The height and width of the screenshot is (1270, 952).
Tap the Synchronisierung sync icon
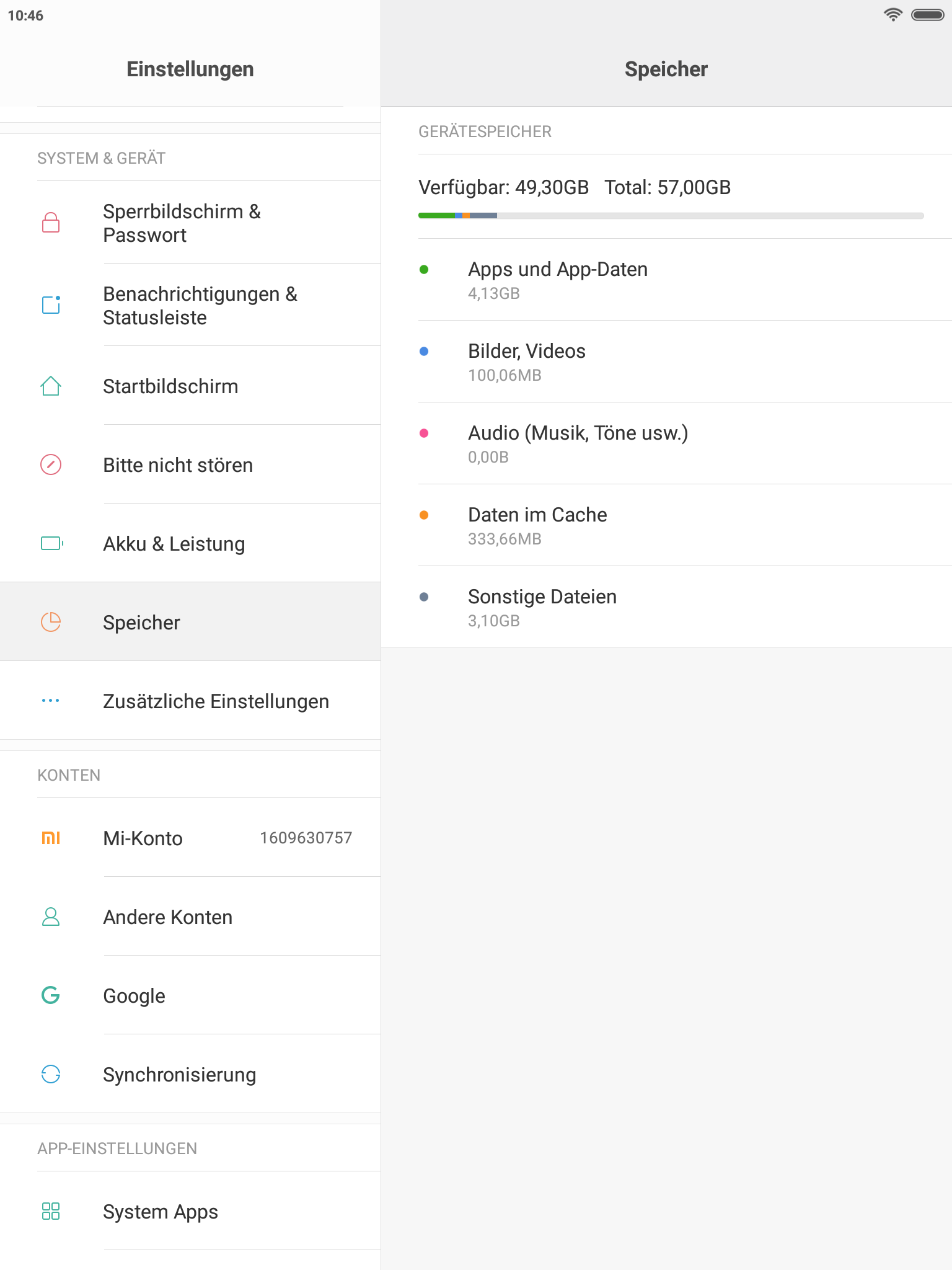pyautogui.click(x=51, y=1074)
